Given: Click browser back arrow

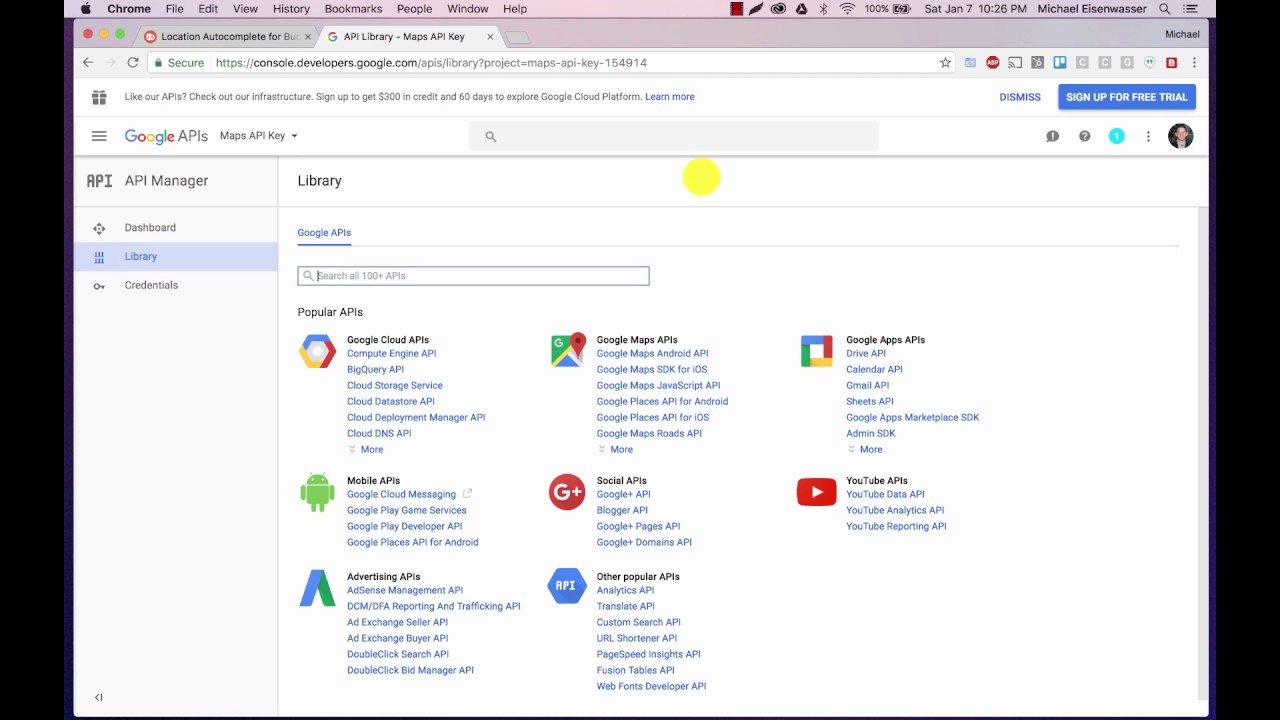Looking at the screenshot, I should coord(88,62).
